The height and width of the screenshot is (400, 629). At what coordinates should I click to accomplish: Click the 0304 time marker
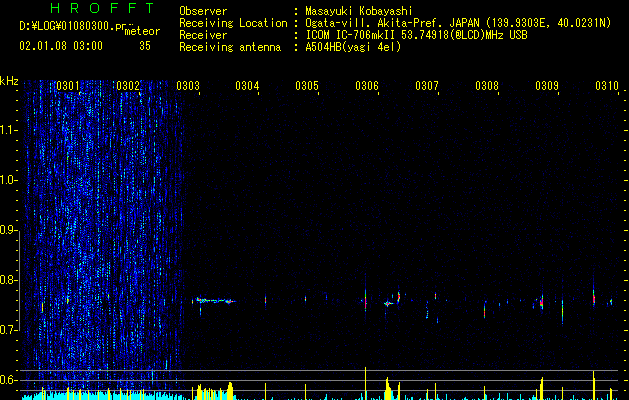247,86
